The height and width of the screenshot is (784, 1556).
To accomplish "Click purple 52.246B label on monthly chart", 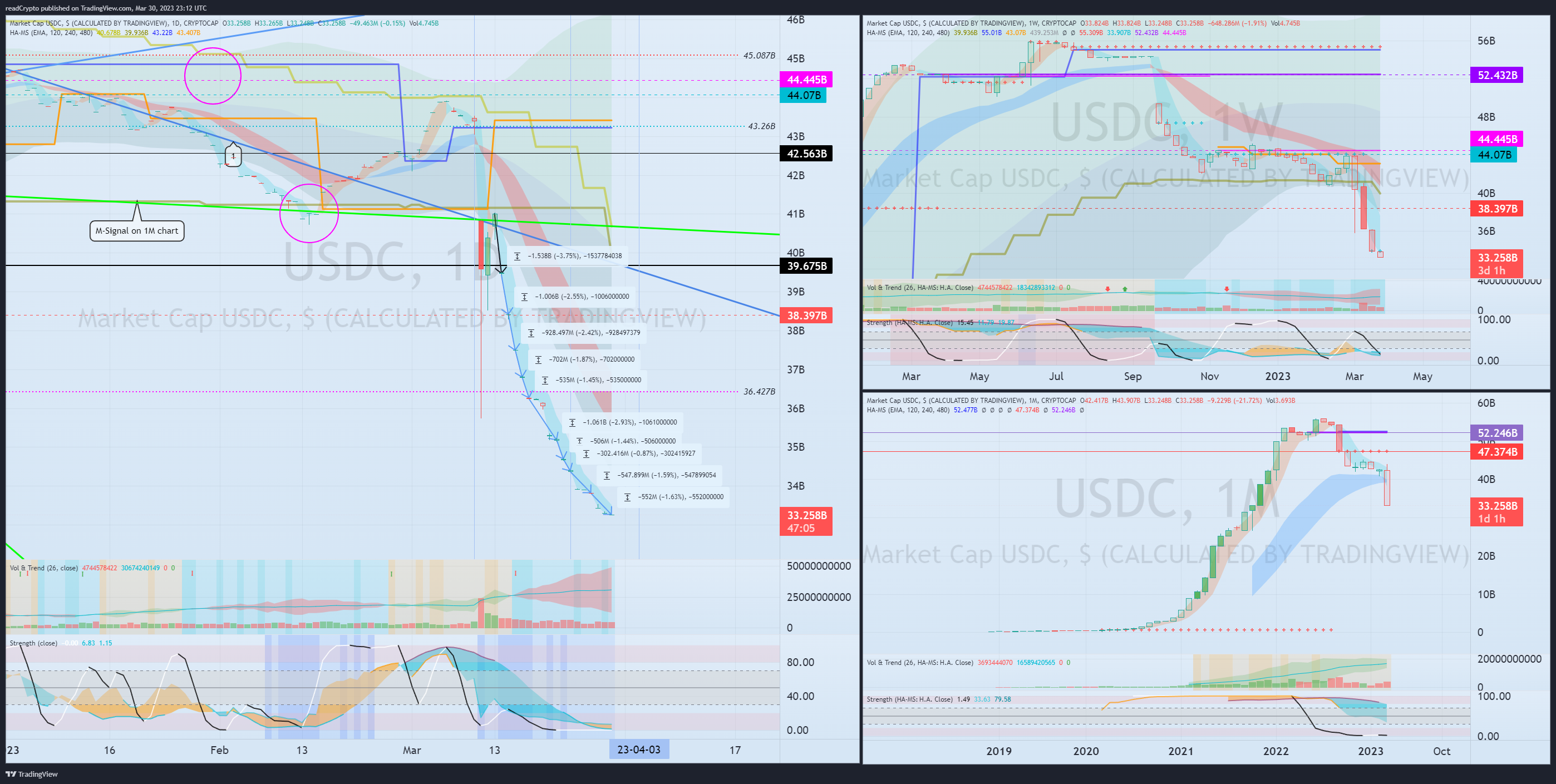I will 1497,432.
